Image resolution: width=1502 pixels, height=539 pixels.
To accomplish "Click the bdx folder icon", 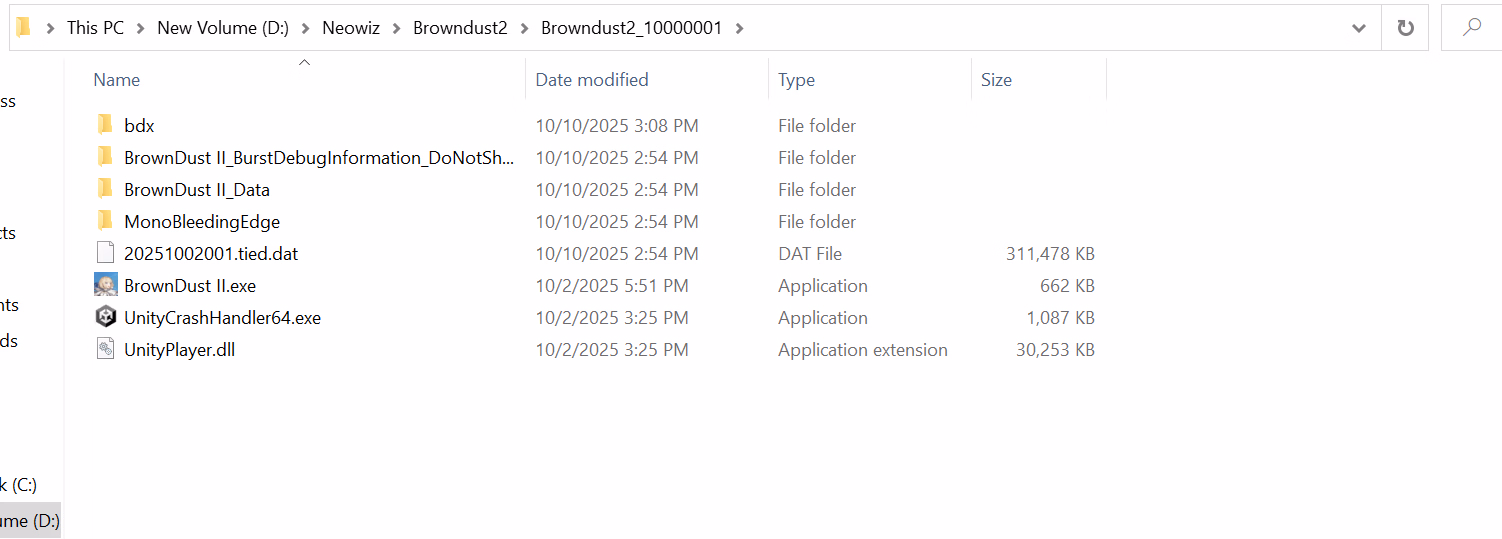I will (x=105, y=125).
